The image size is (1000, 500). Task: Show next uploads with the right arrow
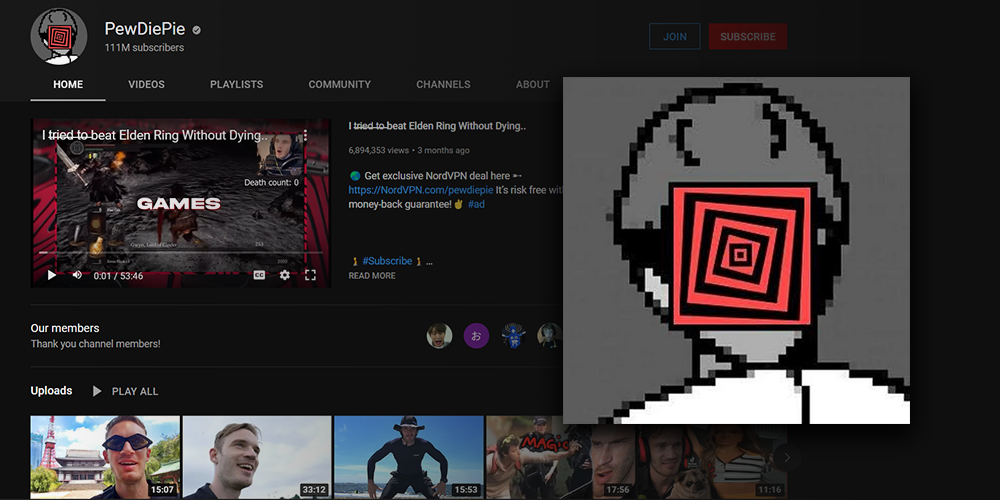tap(787, 457)
